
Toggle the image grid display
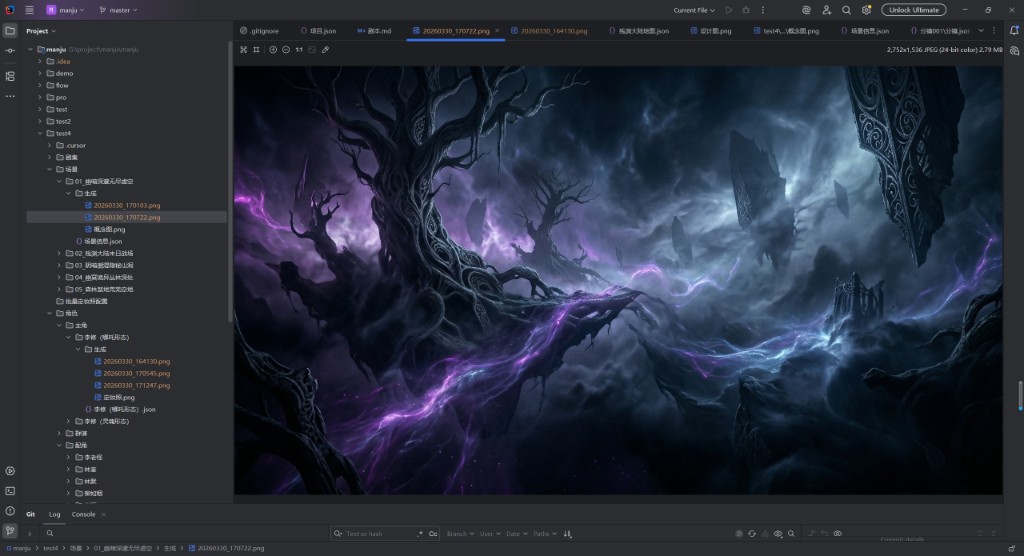(x=256, y=49)
